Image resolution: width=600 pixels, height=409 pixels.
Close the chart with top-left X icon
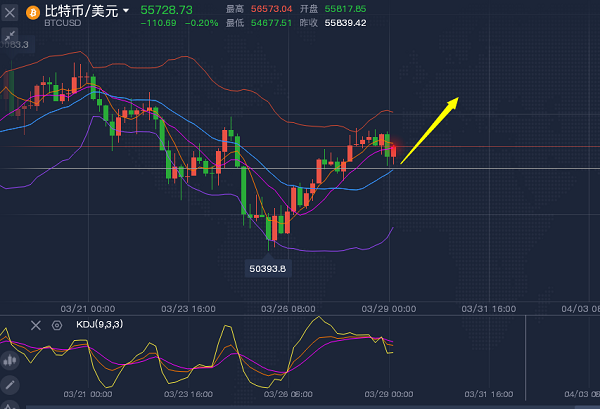click(10, 12)
